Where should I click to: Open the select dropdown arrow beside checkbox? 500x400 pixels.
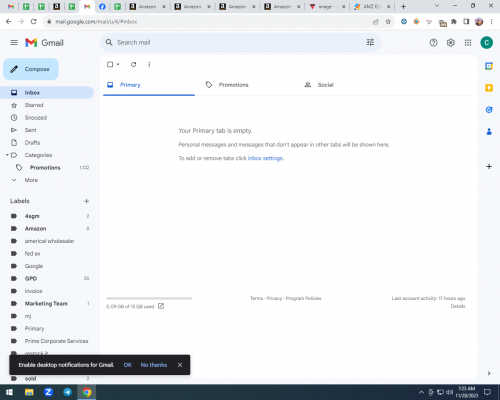[x=118, y=64]
